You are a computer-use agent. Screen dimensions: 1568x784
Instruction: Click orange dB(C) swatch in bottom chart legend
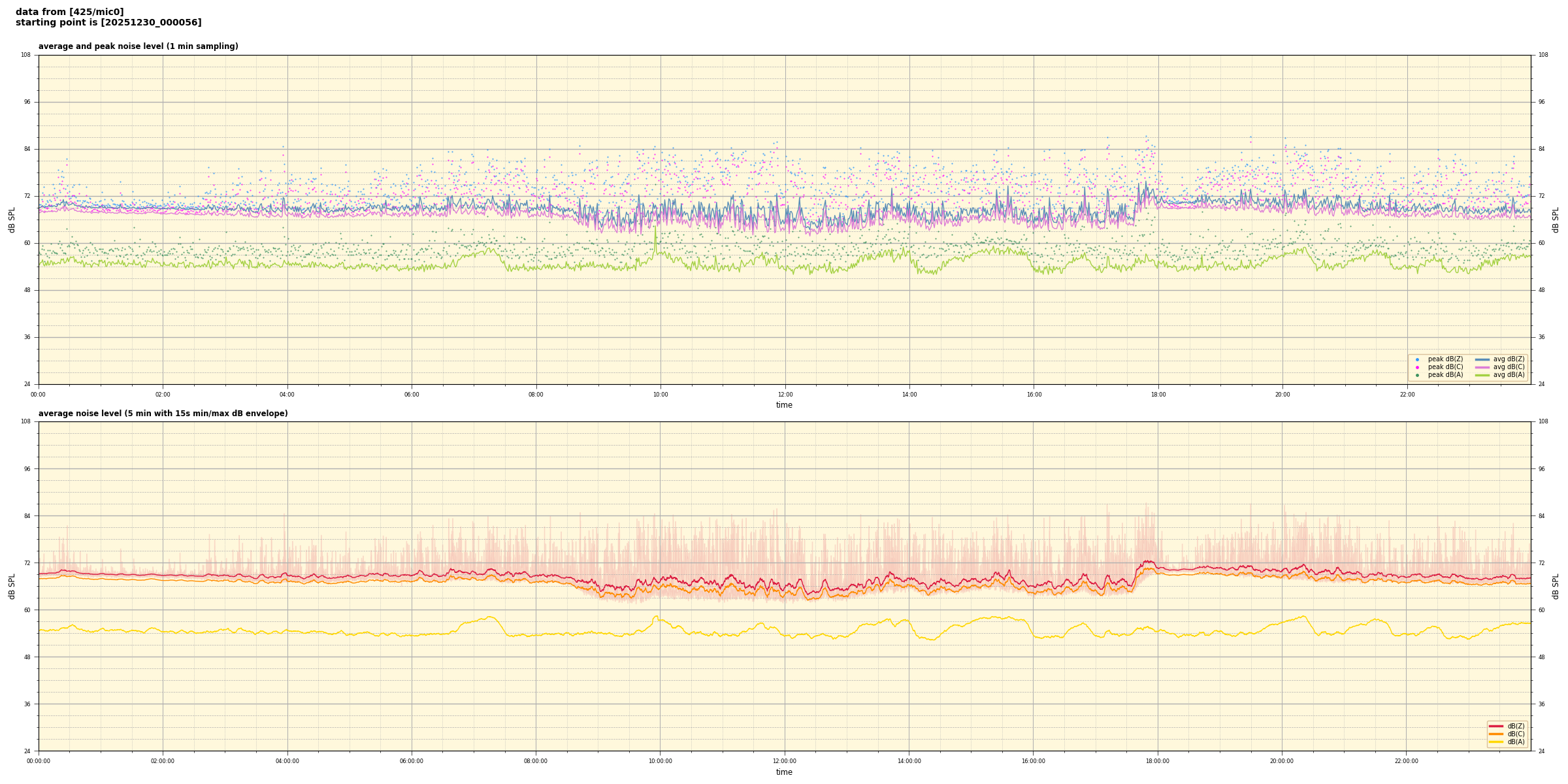1496,734
